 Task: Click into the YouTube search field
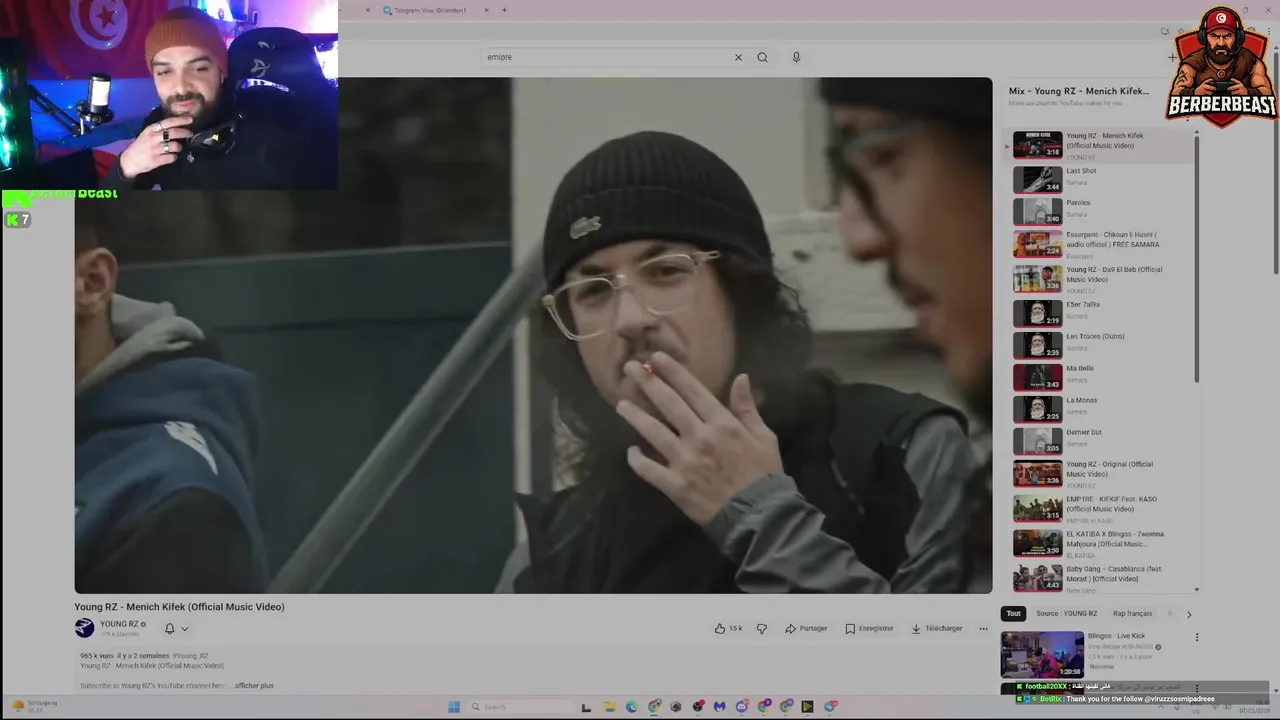(608, 57)
